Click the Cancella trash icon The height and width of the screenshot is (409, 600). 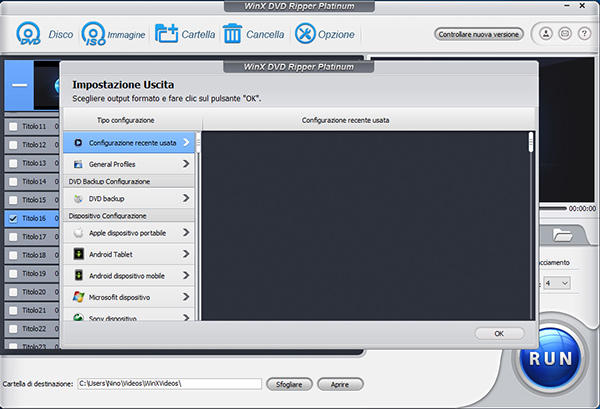(232, 34)
